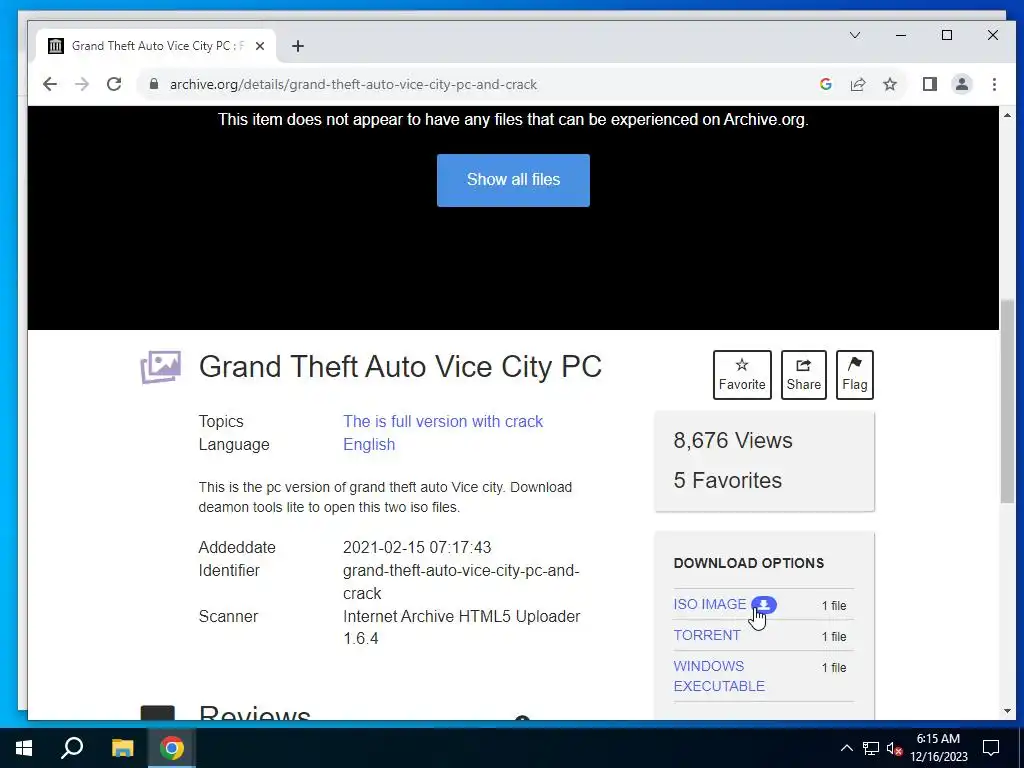Click the item mediatype image icon
1024x768 pixels.
coord(161,367)
